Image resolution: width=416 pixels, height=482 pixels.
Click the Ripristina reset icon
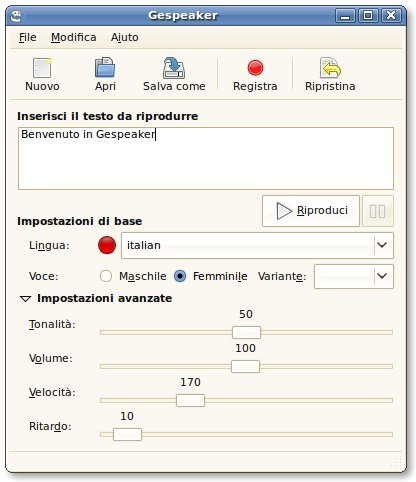click(x=330, y=68)
